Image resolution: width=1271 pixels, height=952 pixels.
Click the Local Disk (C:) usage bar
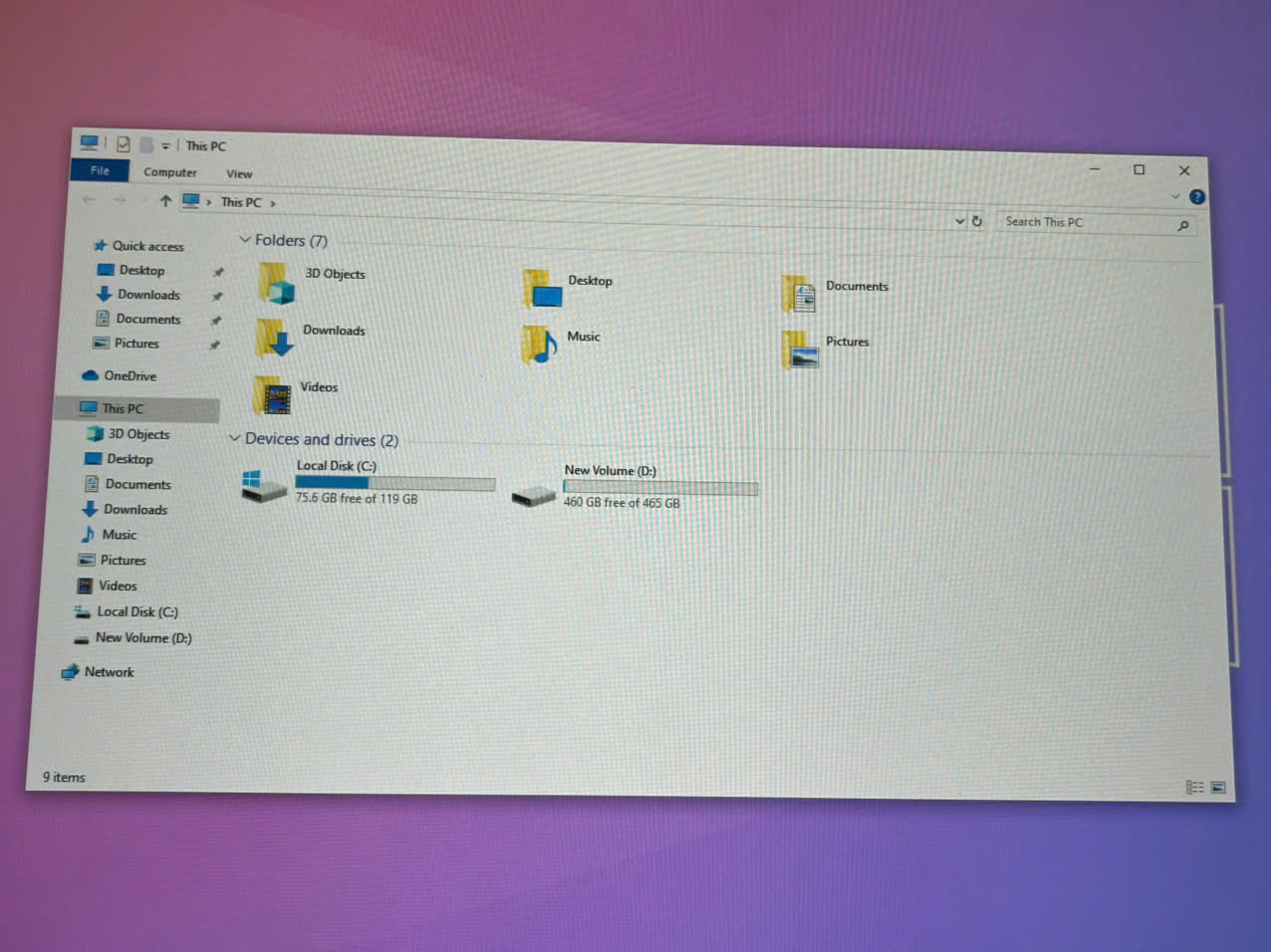click(x=395, y=483)
